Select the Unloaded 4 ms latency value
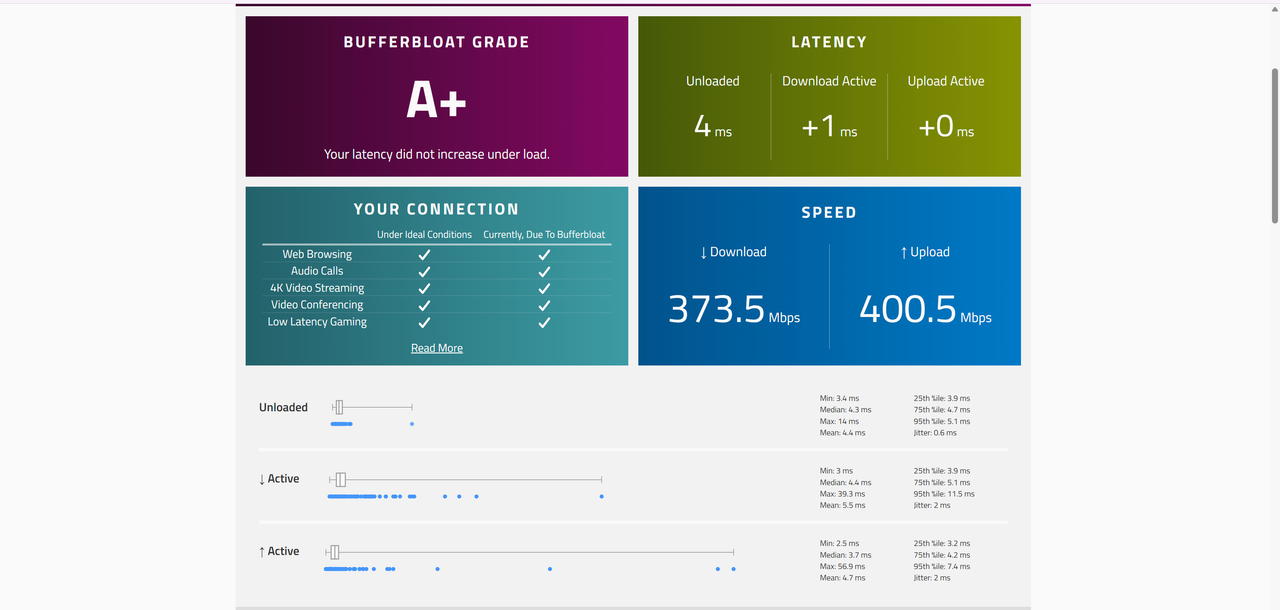1280x610 pixels. pos(713,126)
